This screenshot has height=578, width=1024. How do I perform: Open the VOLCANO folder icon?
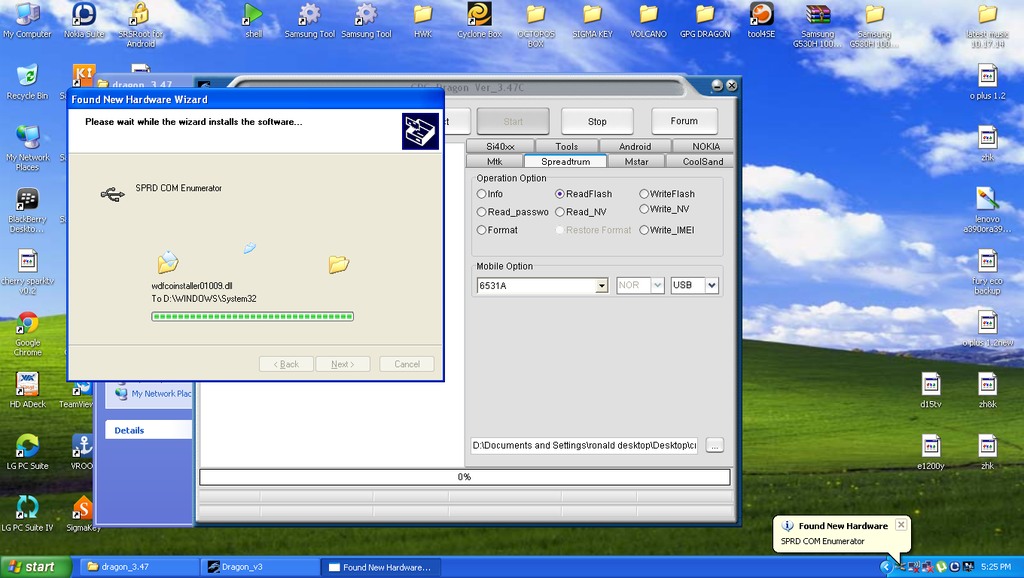pyautogui.click(x=648, y=15)
